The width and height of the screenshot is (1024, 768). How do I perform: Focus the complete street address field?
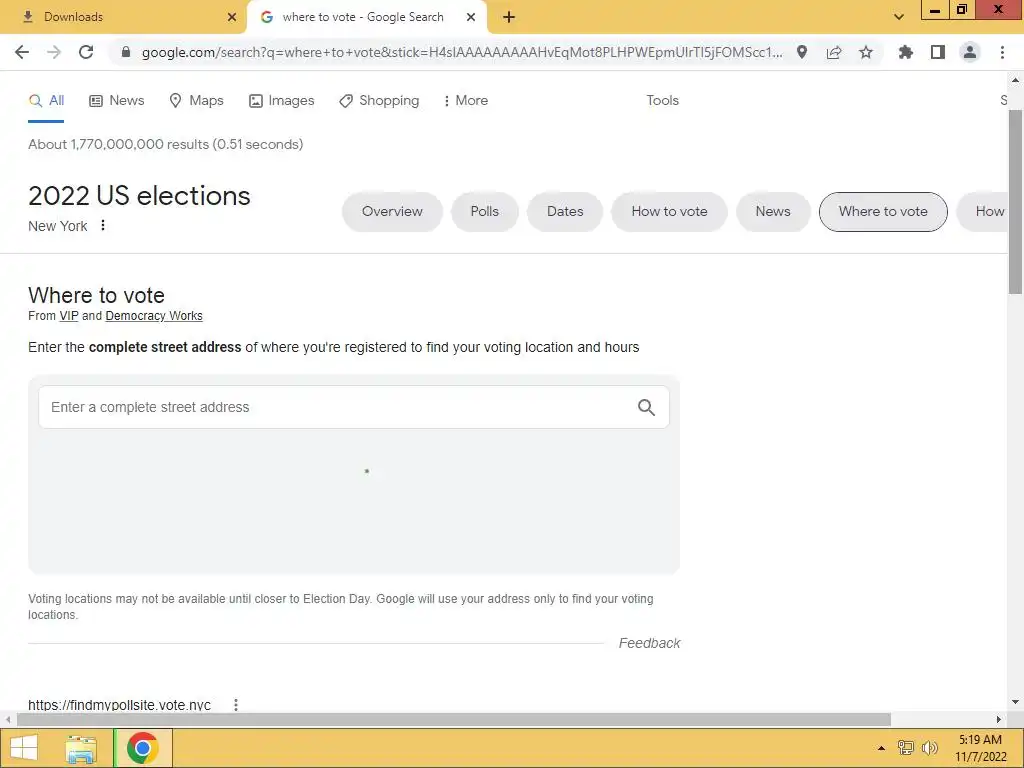(354, 407)
